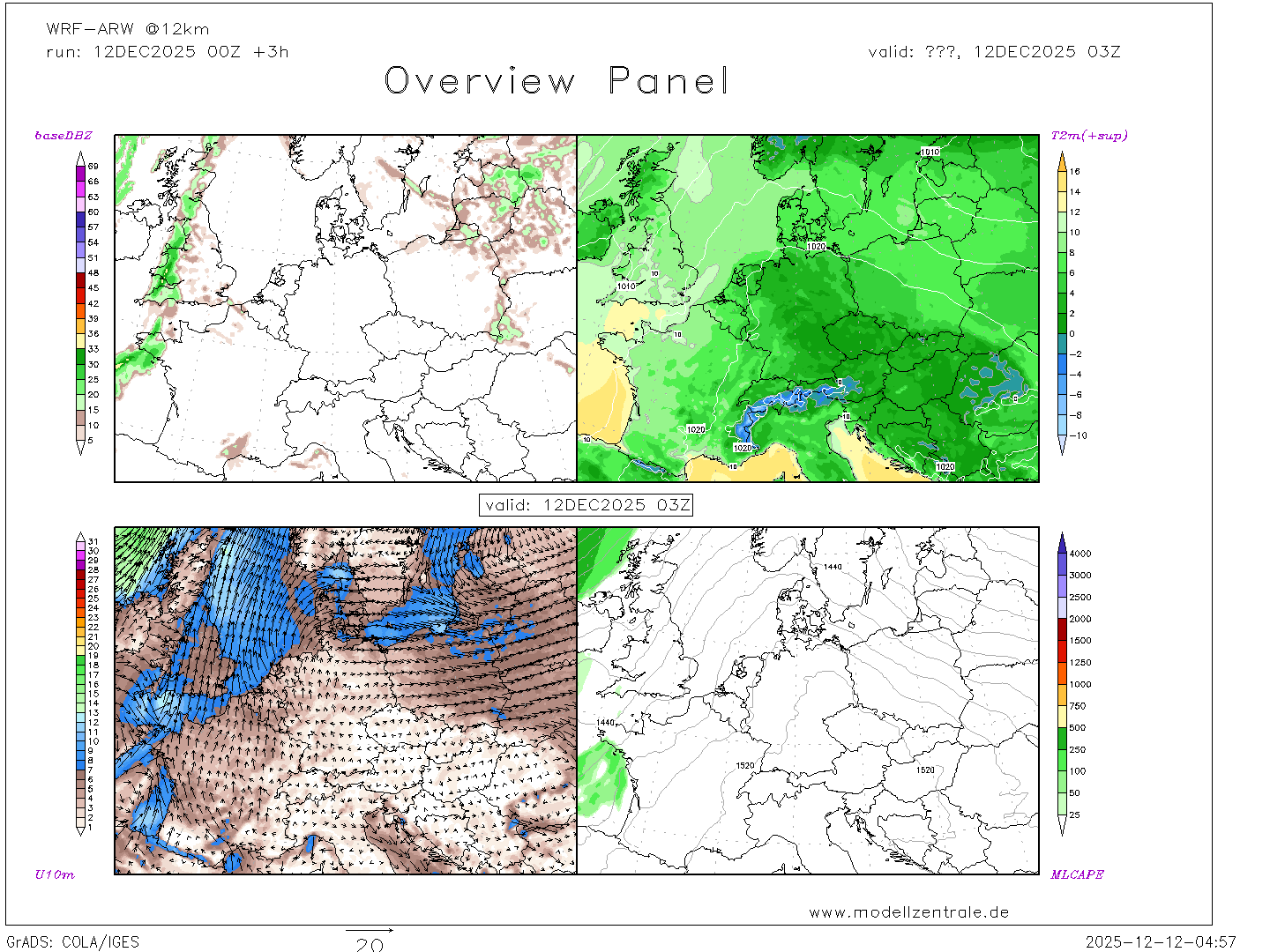Click the dark red swatch below 2000 in MLCAPE legend
1270x952 pixels.
tap(1062, 629)
